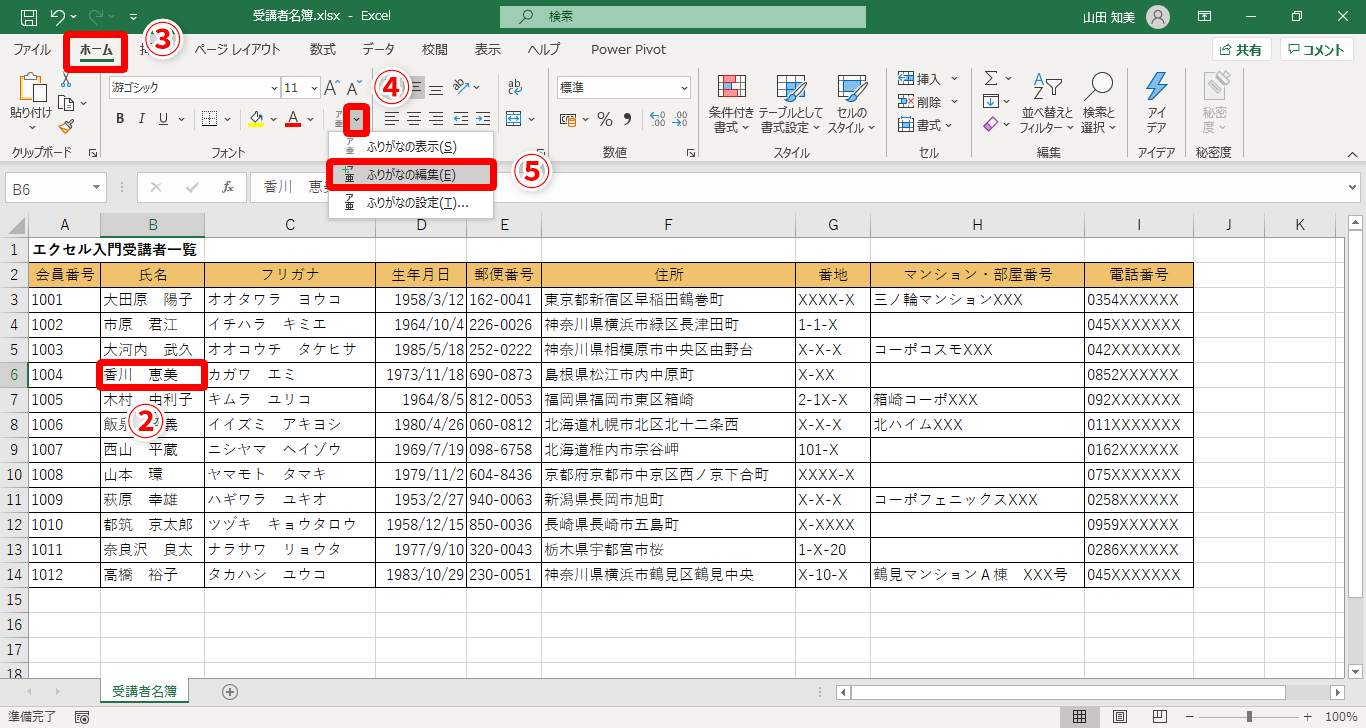Apply the yellow fill color

pos(256,119)
